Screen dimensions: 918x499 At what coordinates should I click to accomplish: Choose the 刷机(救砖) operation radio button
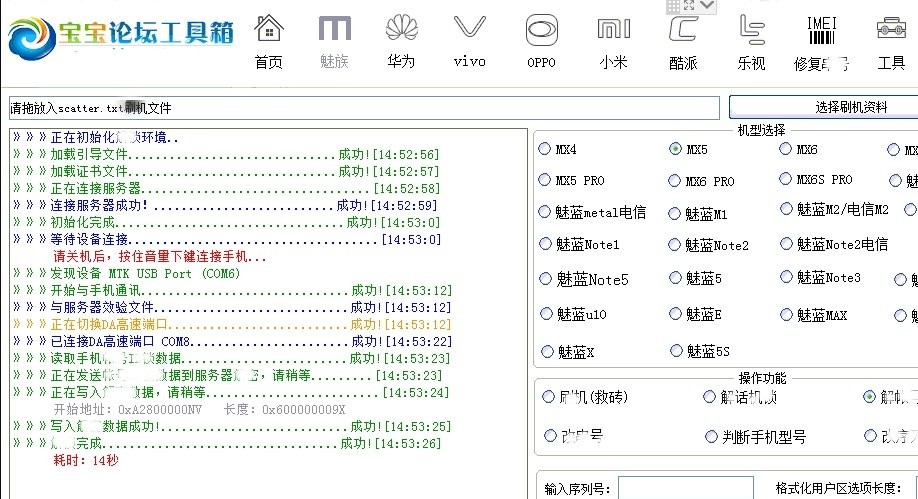548,397
